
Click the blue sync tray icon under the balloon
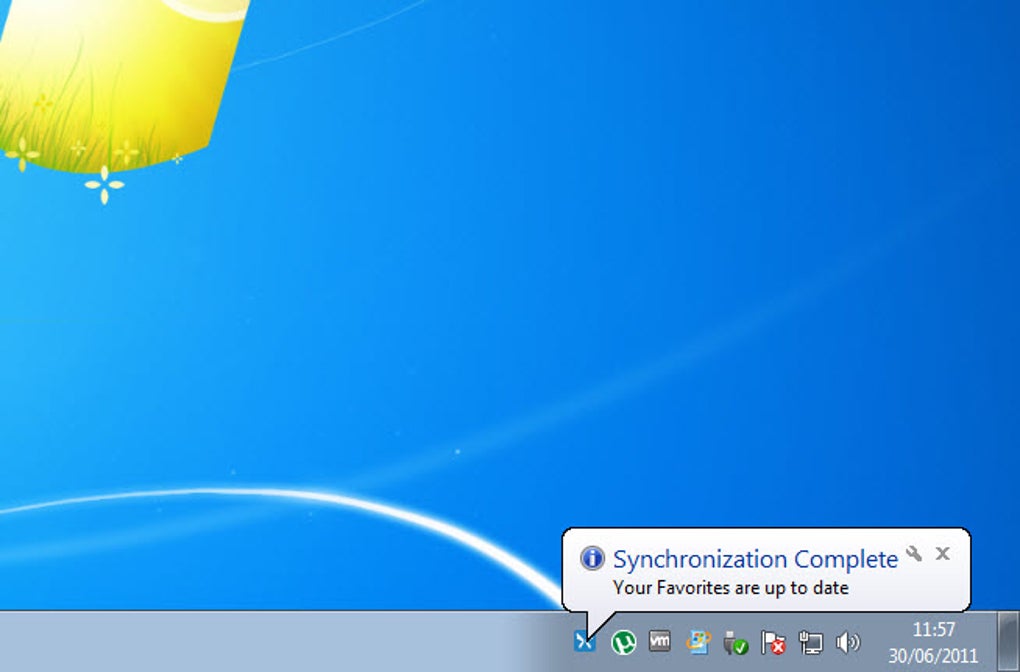point(584,642)
